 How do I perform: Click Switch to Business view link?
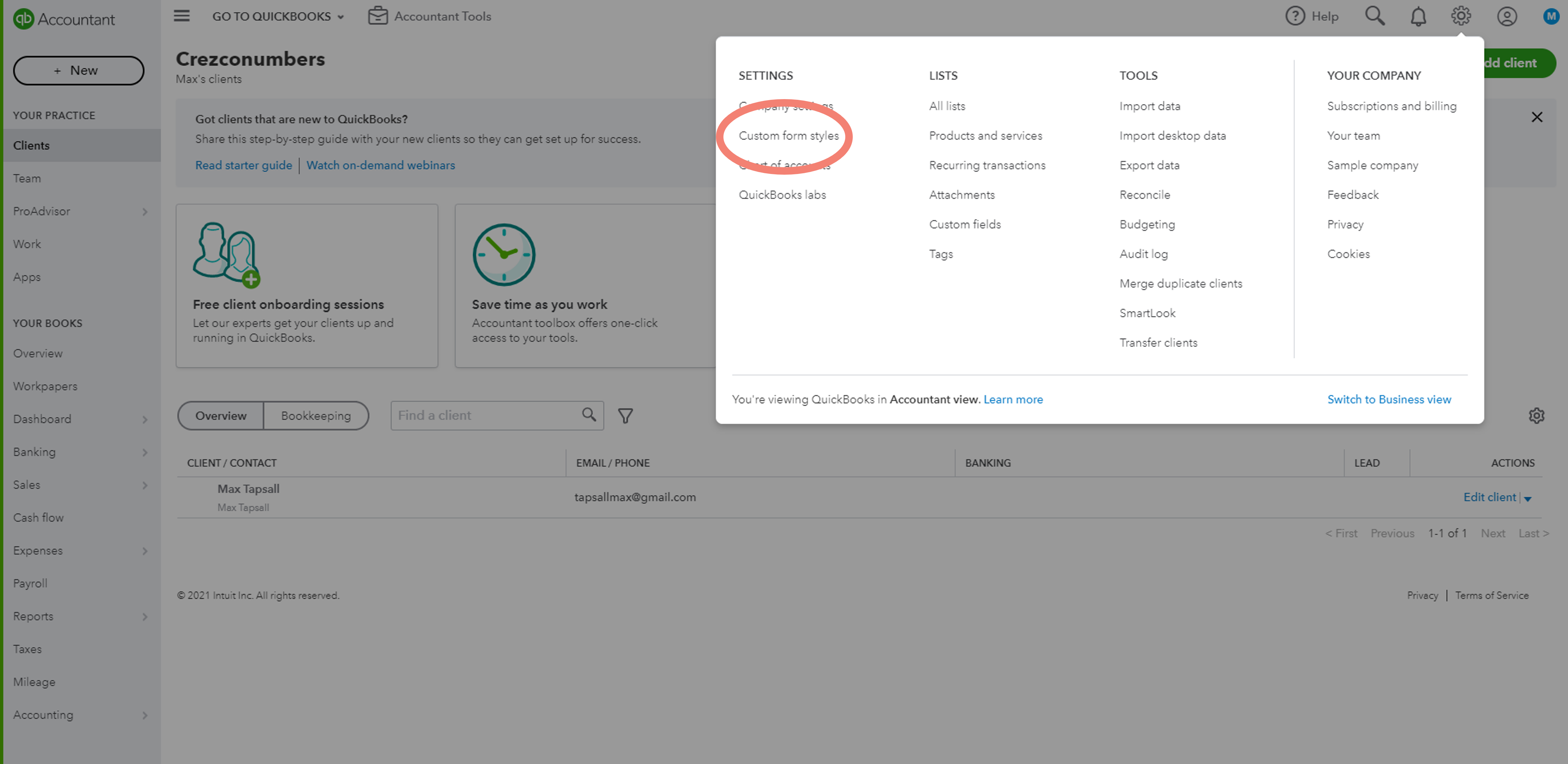(x=1389, y=399)
